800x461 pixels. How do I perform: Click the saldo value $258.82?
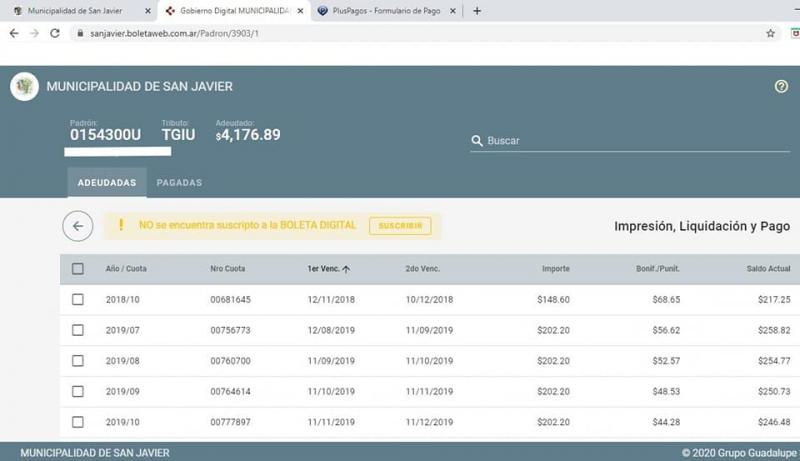(774, 330)
